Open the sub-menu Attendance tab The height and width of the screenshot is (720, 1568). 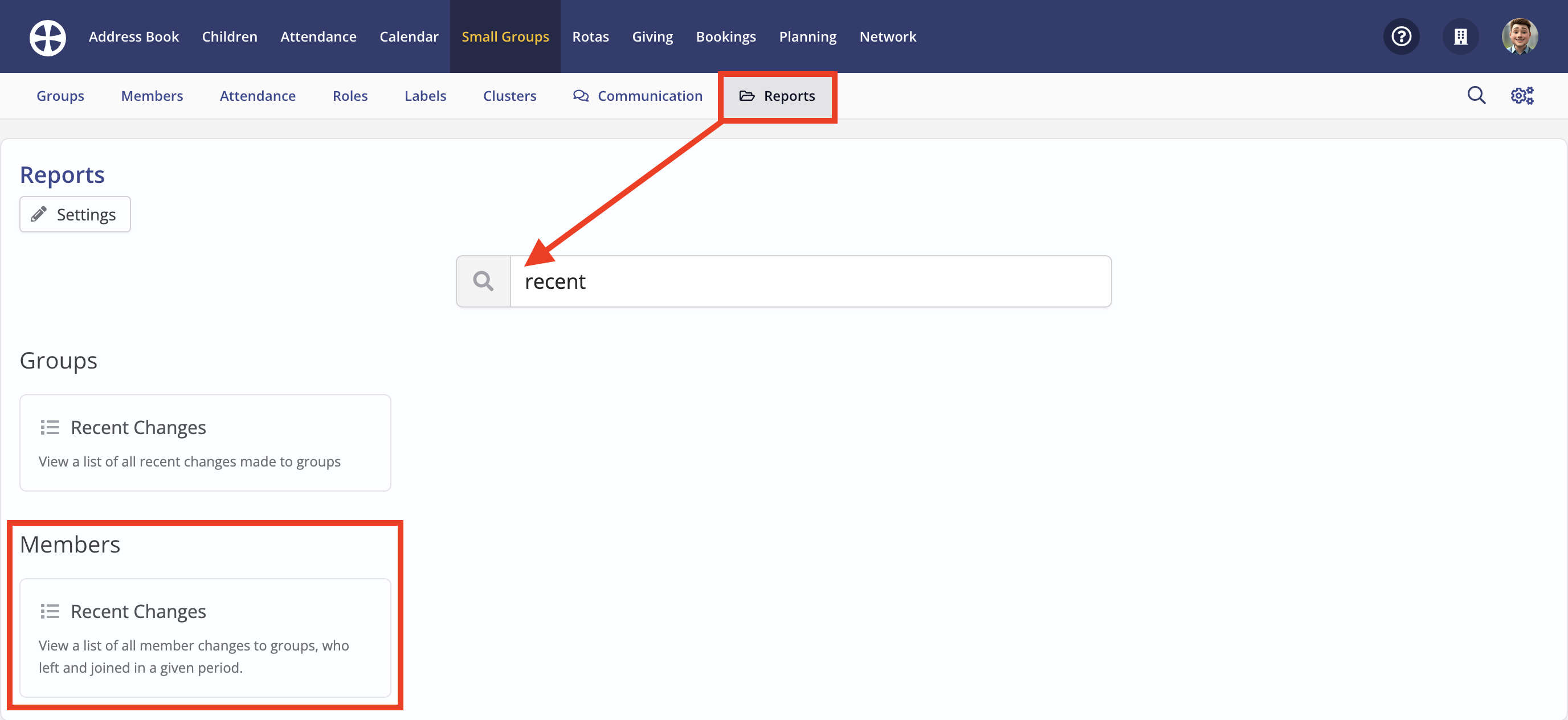pos(258,96)
